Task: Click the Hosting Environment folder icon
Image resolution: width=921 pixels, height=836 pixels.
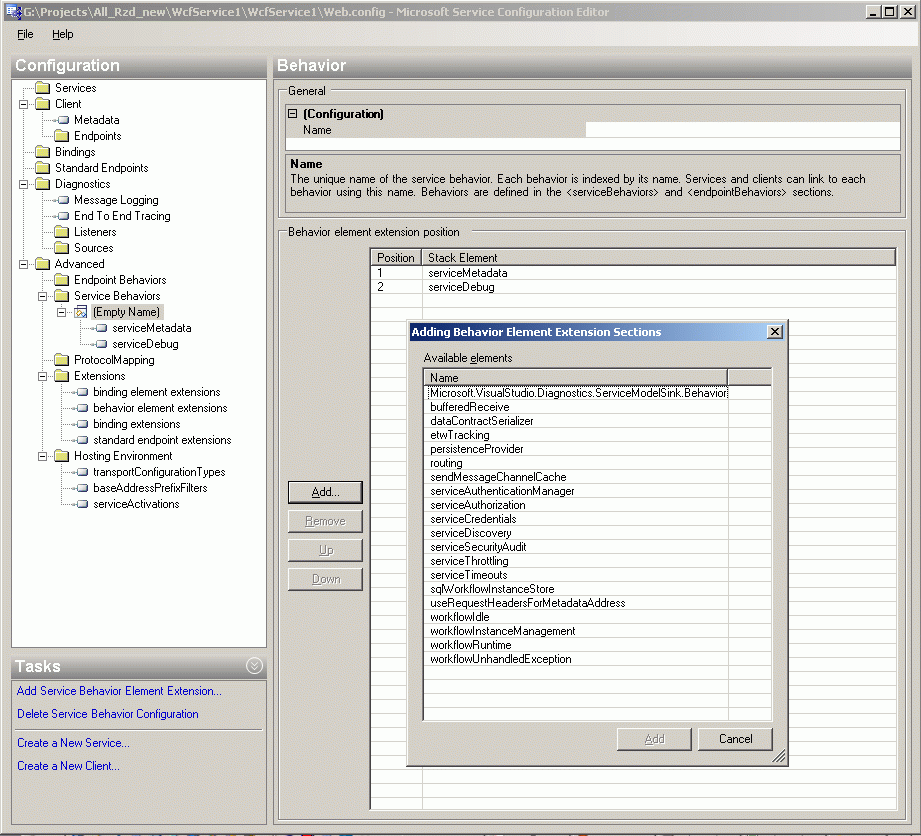Action: click(62, 456)
